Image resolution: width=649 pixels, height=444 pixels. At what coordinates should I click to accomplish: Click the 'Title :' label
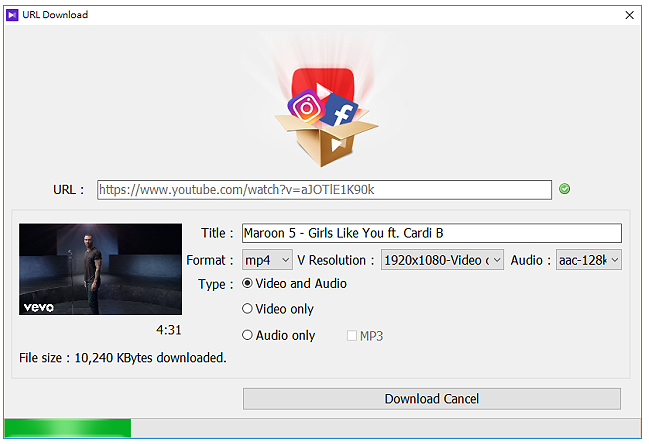tap(219, 234)
